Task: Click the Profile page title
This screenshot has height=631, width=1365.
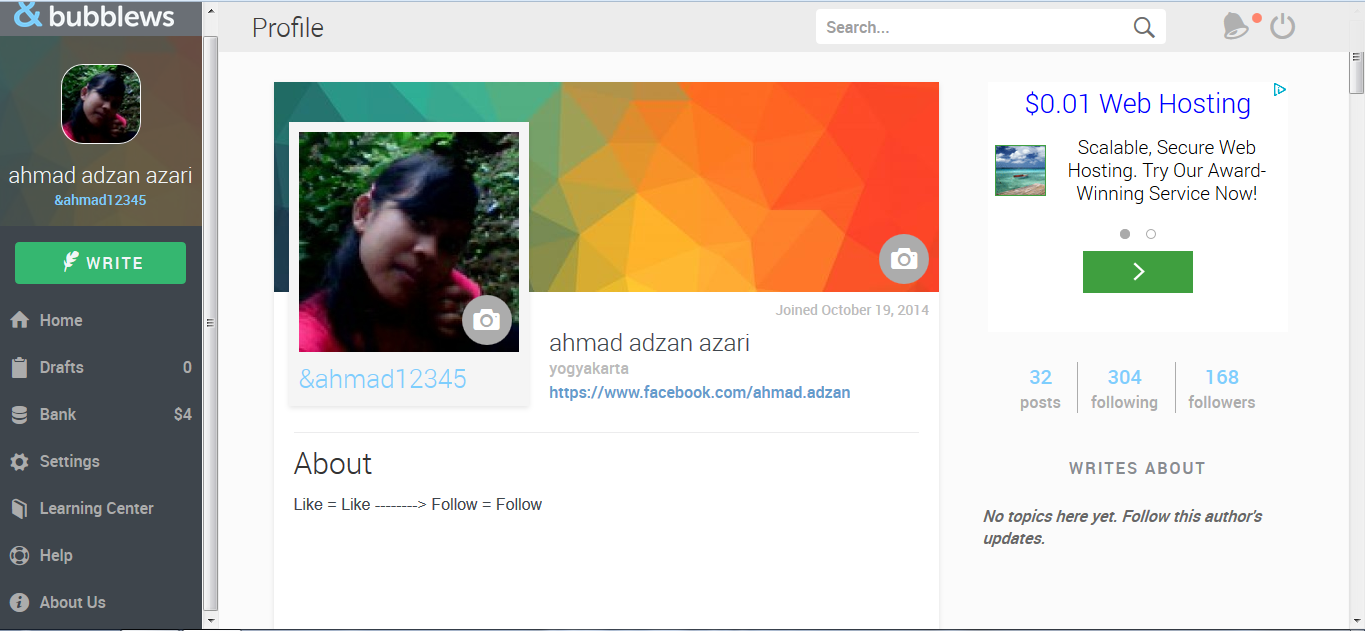Action: pos(288,28)
